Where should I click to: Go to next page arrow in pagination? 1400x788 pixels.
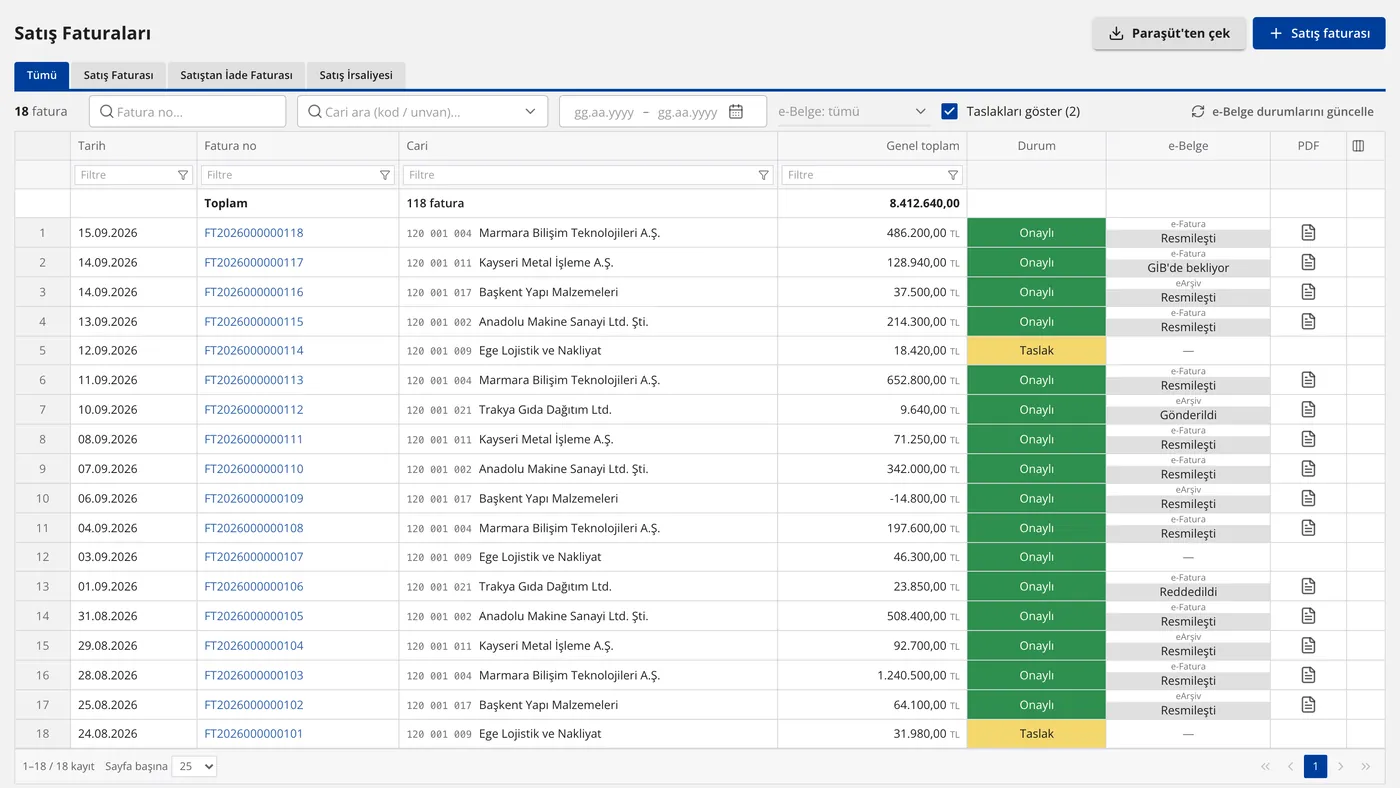(1341, 767)
